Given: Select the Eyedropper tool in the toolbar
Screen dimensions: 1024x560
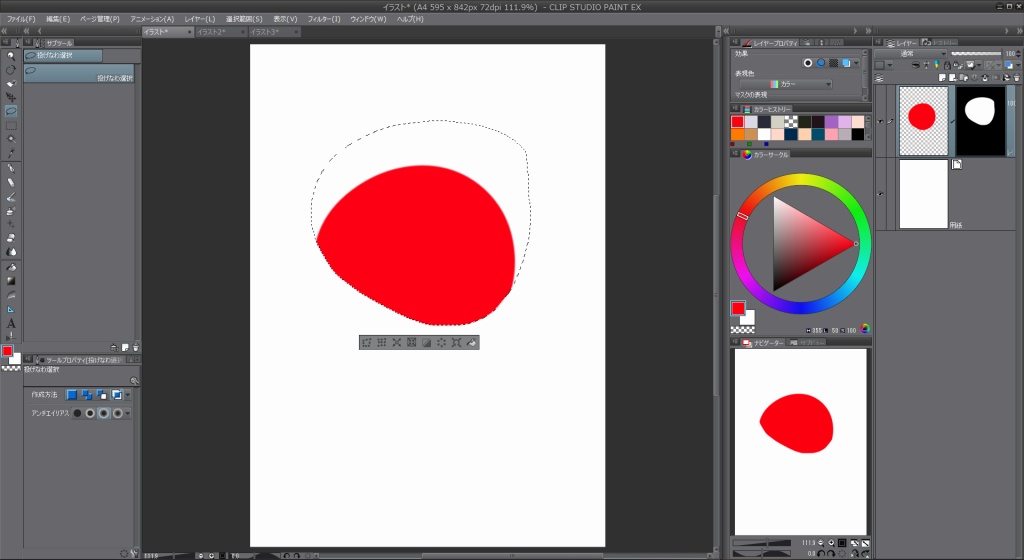Looking at the screenshot, I should [11, 154].
